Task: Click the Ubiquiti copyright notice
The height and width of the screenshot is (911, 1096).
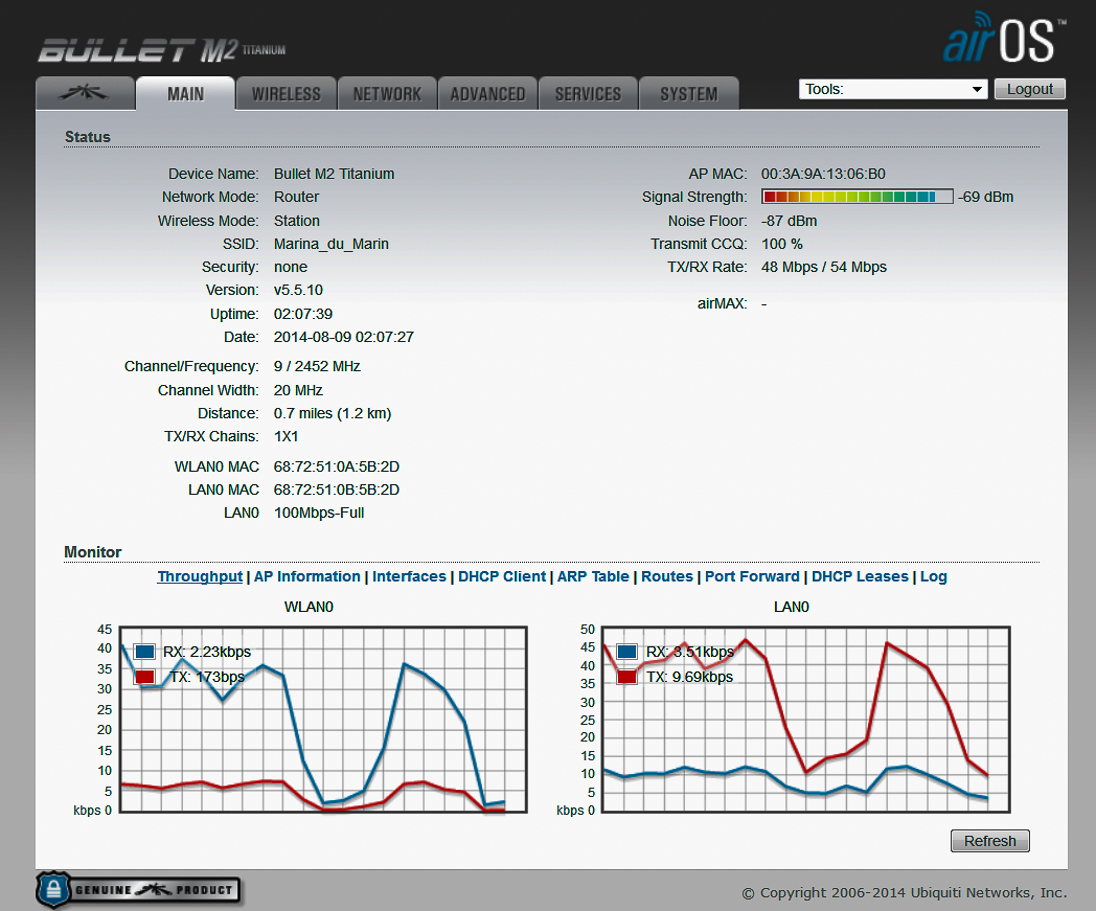Action: [x=904, y=893]
